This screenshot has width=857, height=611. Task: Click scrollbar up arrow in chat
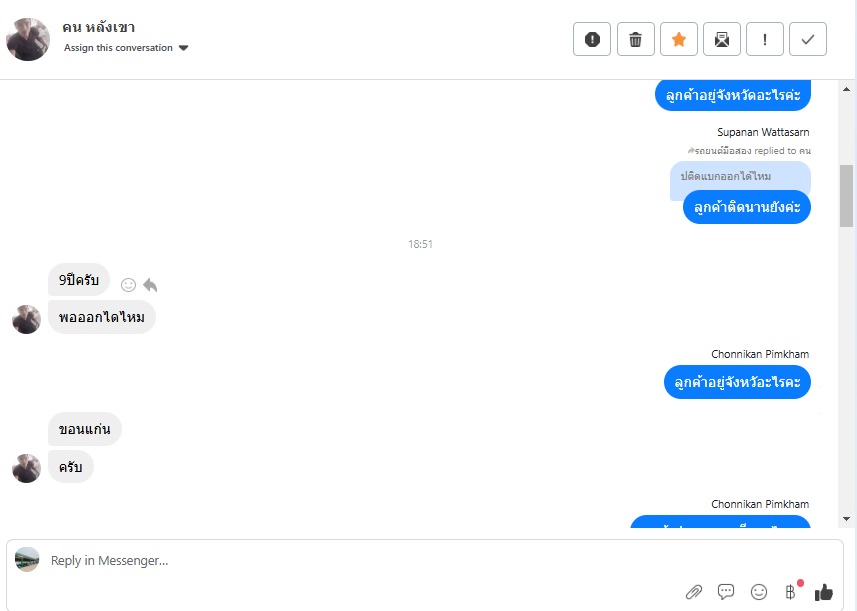pos(847,89)
